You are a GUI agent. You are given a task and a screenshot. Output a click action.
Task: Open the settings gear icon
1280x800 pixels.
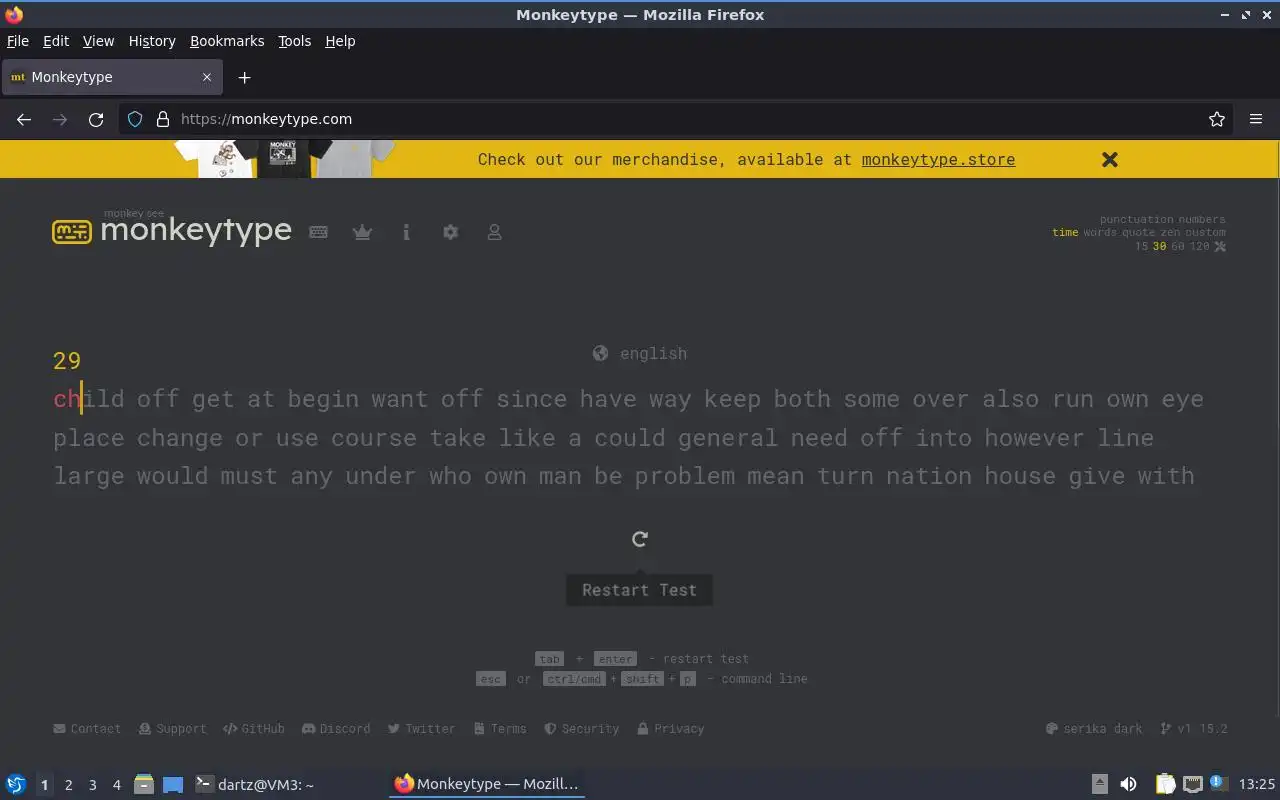(450, 232)
